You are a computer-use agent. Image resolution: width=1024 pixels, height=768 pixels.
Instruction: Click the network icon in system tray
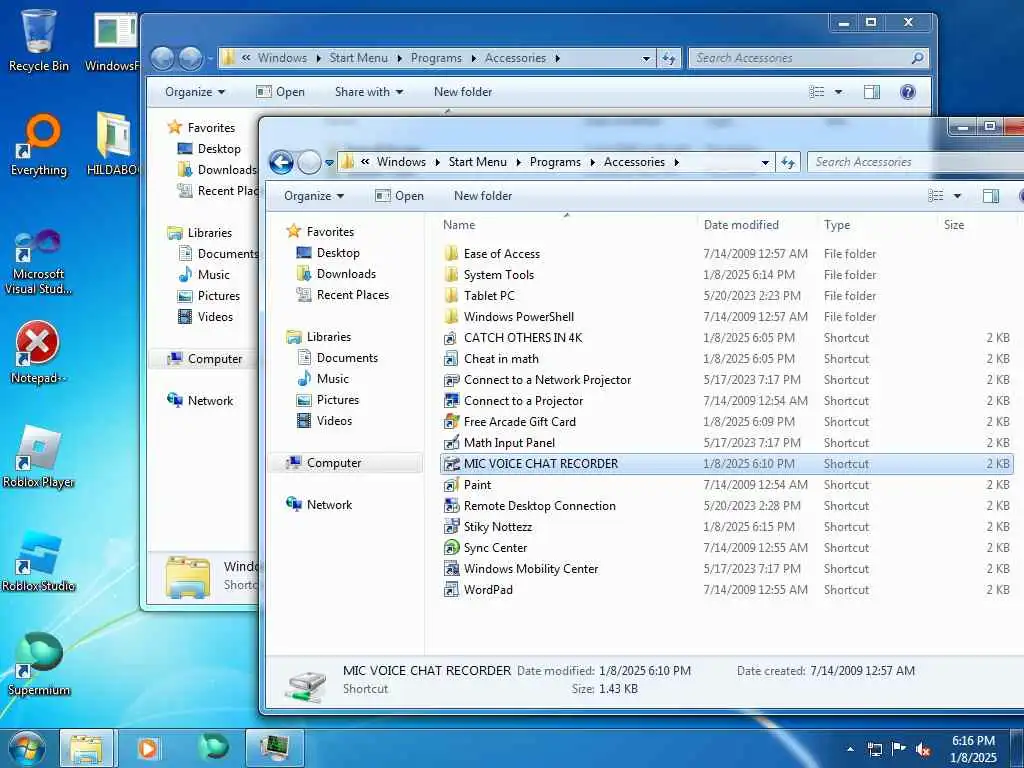point(874,749)
